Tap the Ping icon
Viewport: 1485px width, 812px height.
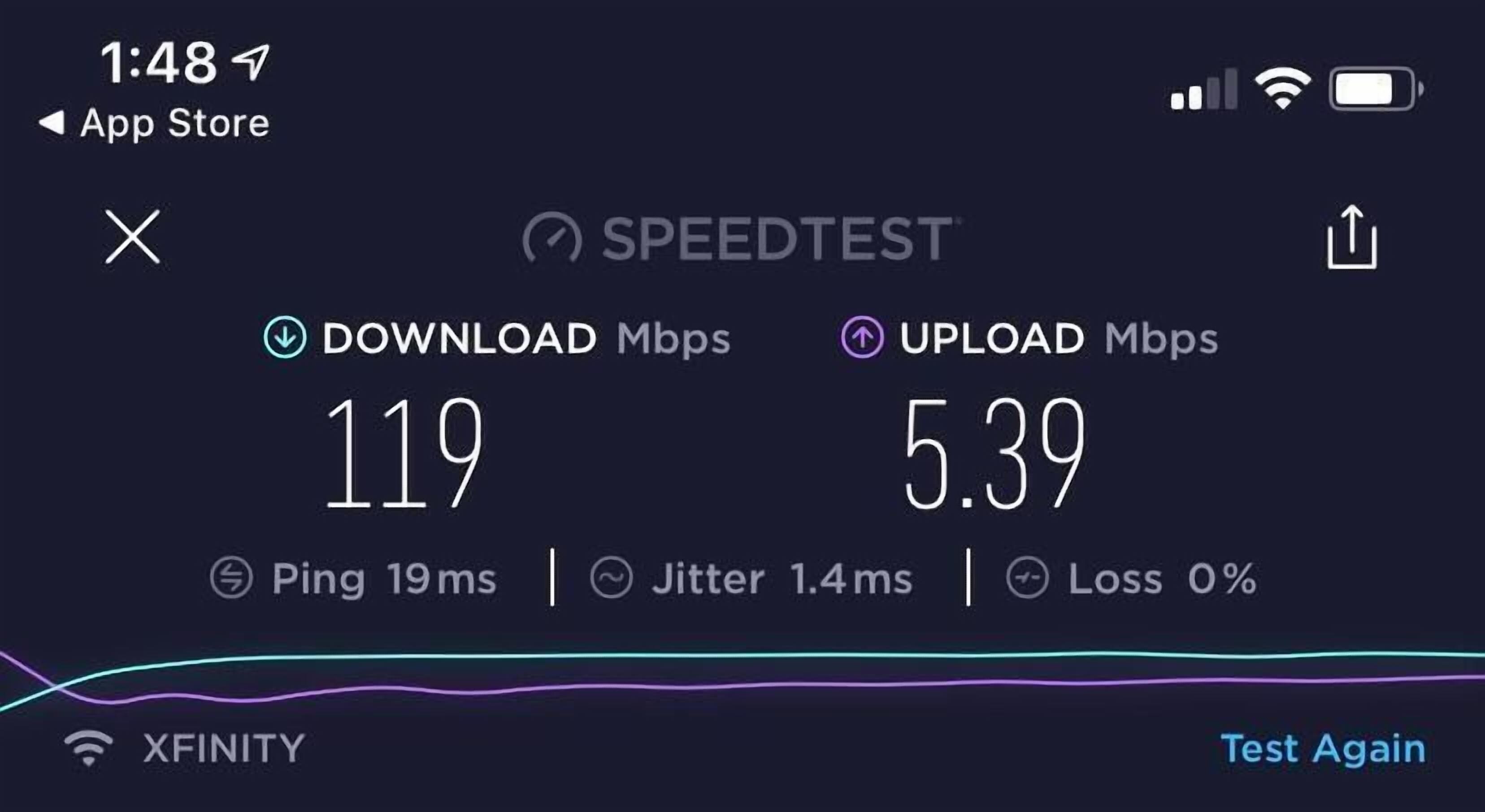[x=231, y=578]
